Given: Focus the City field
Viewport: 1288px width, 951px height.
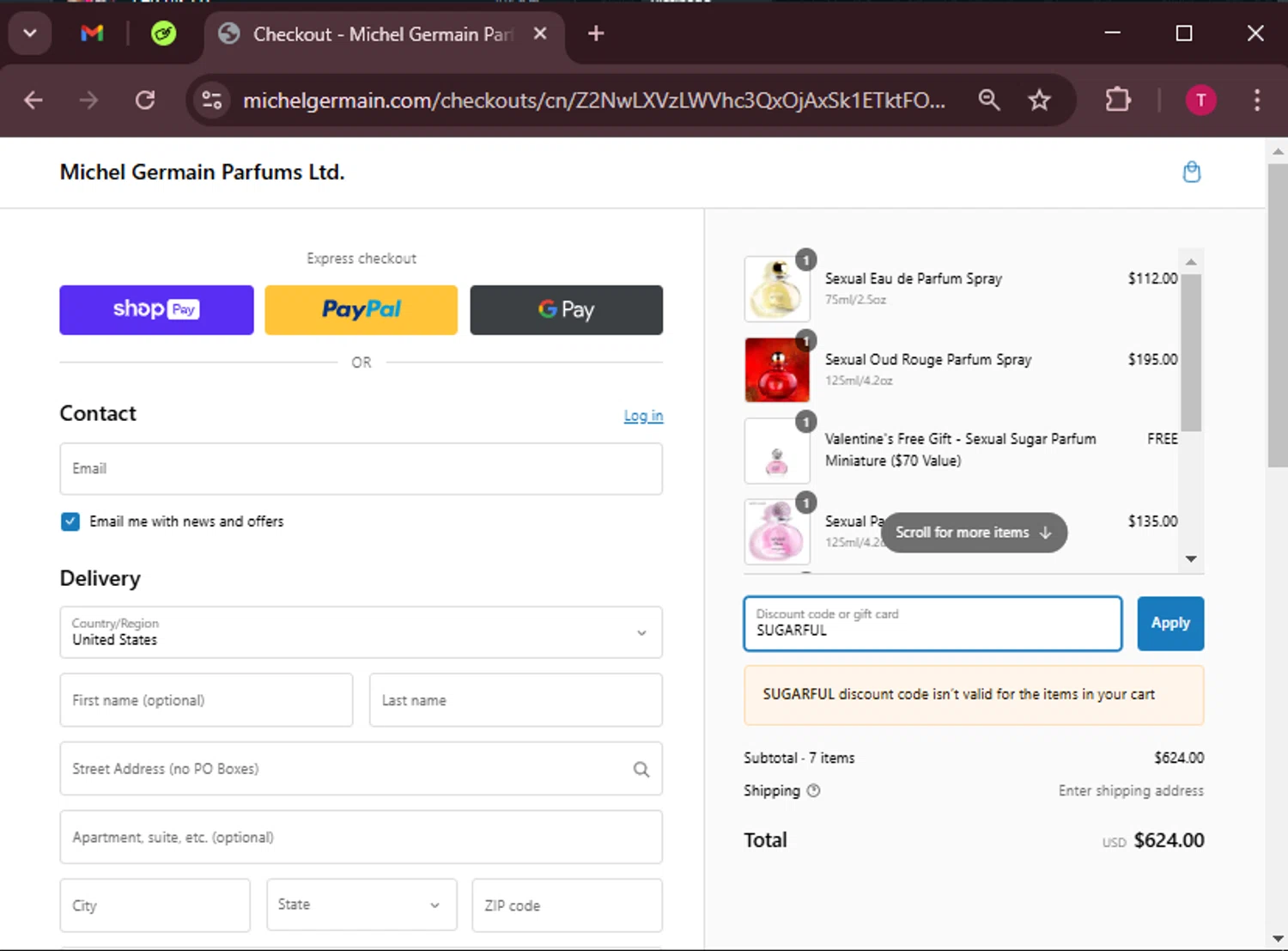Looking at the screenshot, I should (155, 905).
